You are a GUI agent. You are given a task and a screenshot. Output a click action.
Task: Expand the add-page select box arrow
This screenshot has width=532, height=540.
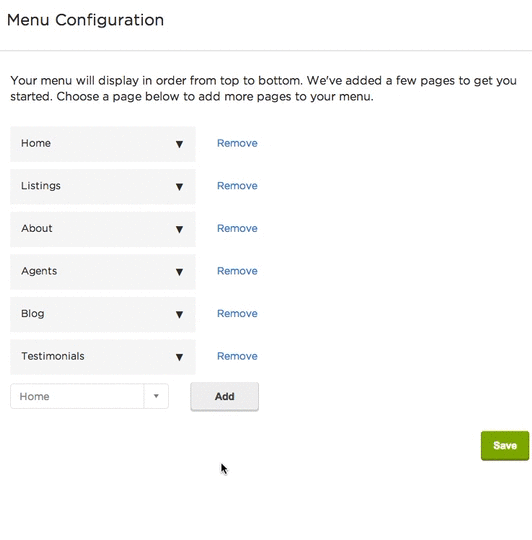pos(156,396)
